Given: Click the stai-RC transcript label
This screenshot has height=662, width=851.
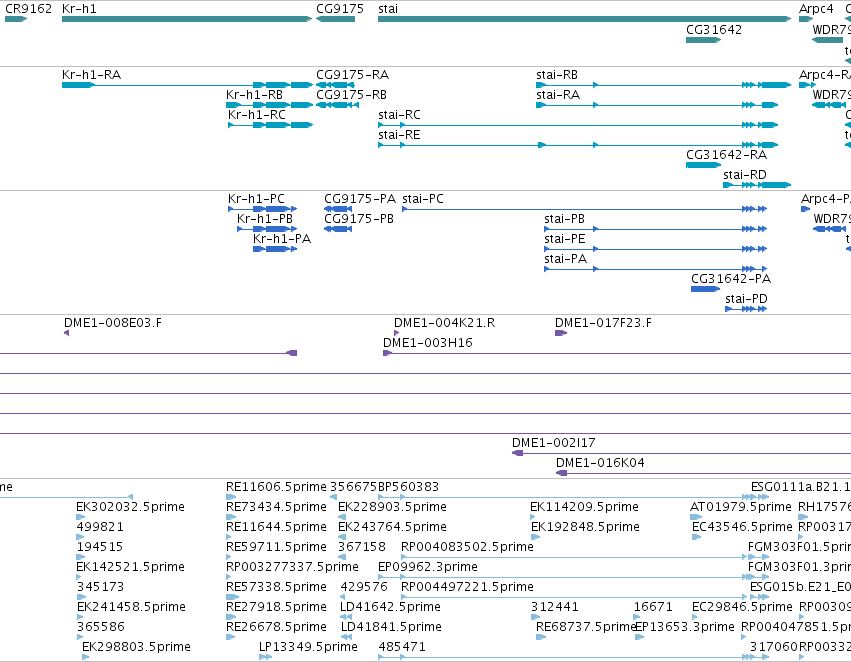Looking at the screenshot, I should click(399, 115).
